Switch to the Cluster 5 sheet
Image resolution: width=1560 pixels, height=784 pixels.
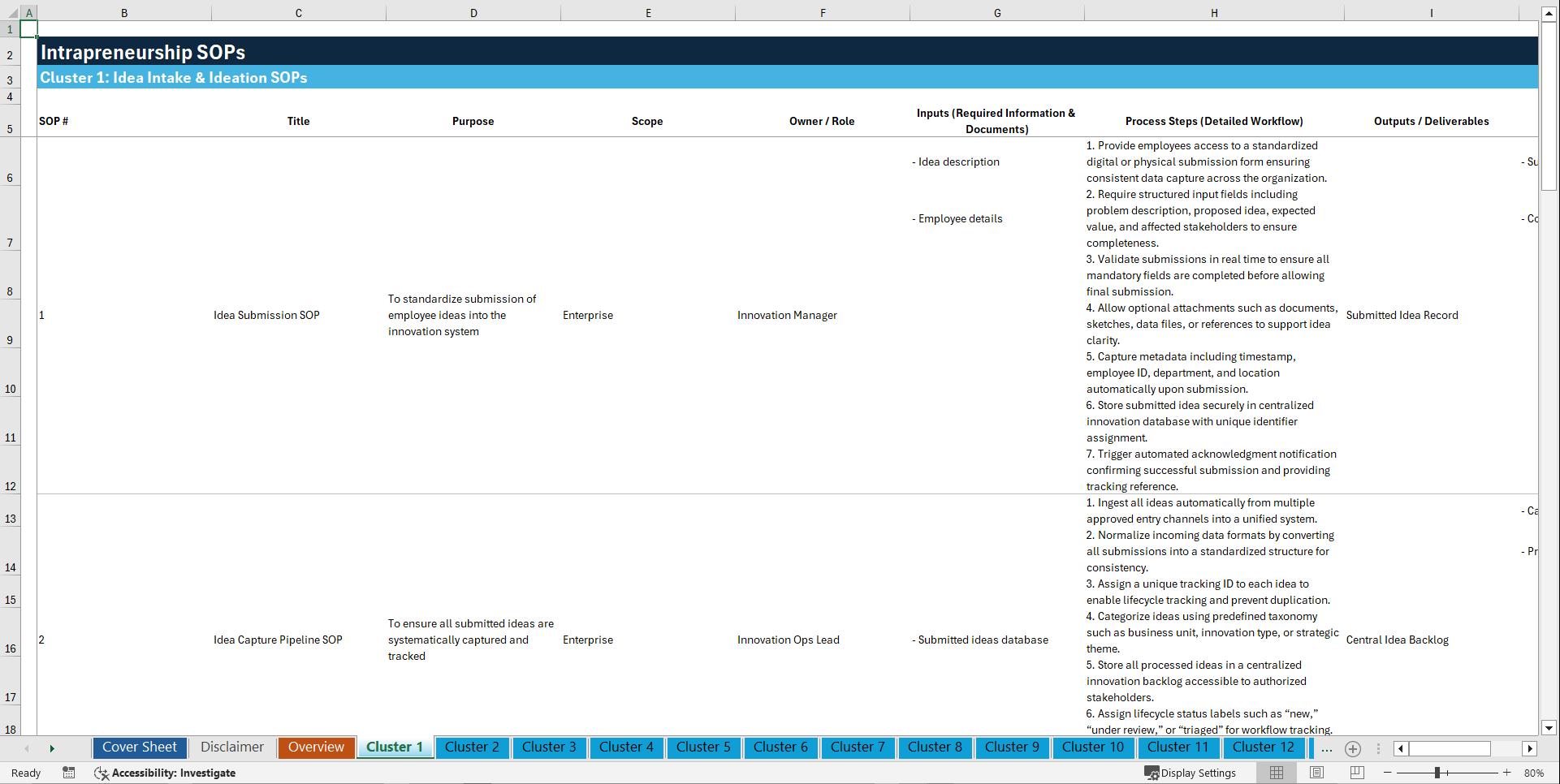703,747
